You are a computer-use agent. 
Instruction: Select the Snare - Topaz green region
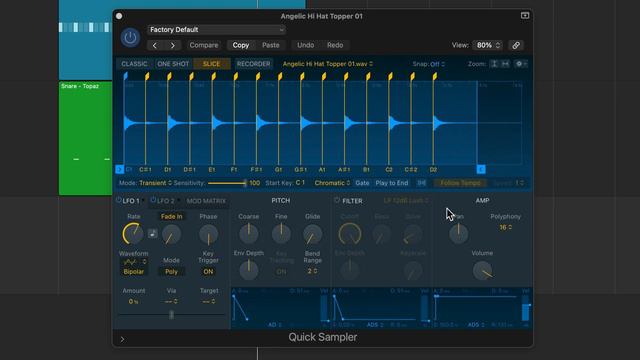[x=85, y=138]
